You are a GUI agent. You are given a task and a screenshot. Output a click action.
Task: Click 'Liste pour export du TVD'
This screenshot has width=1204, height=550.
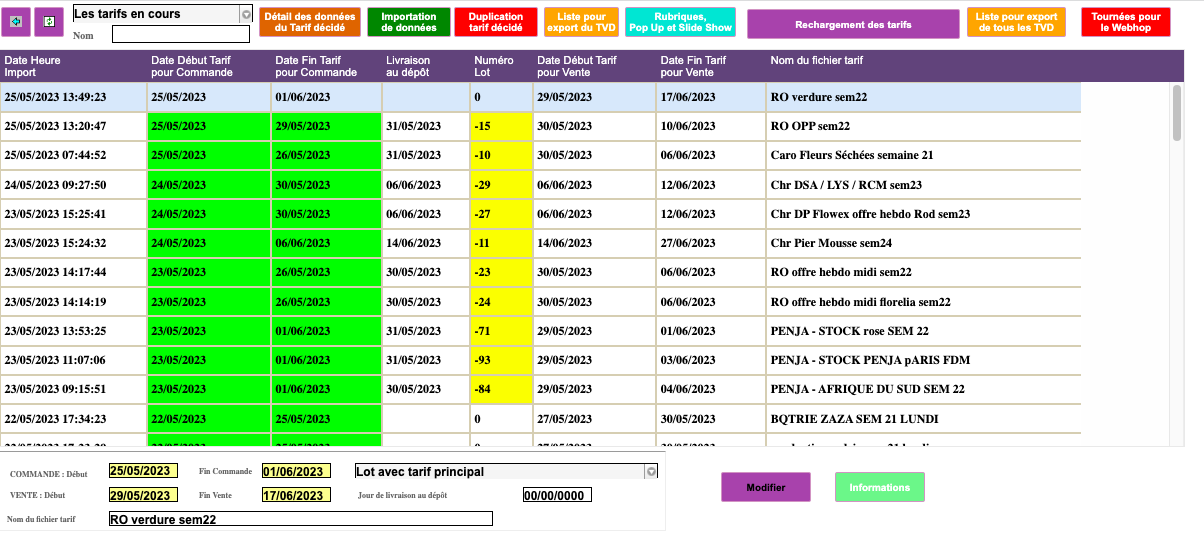tap(581, 22)
